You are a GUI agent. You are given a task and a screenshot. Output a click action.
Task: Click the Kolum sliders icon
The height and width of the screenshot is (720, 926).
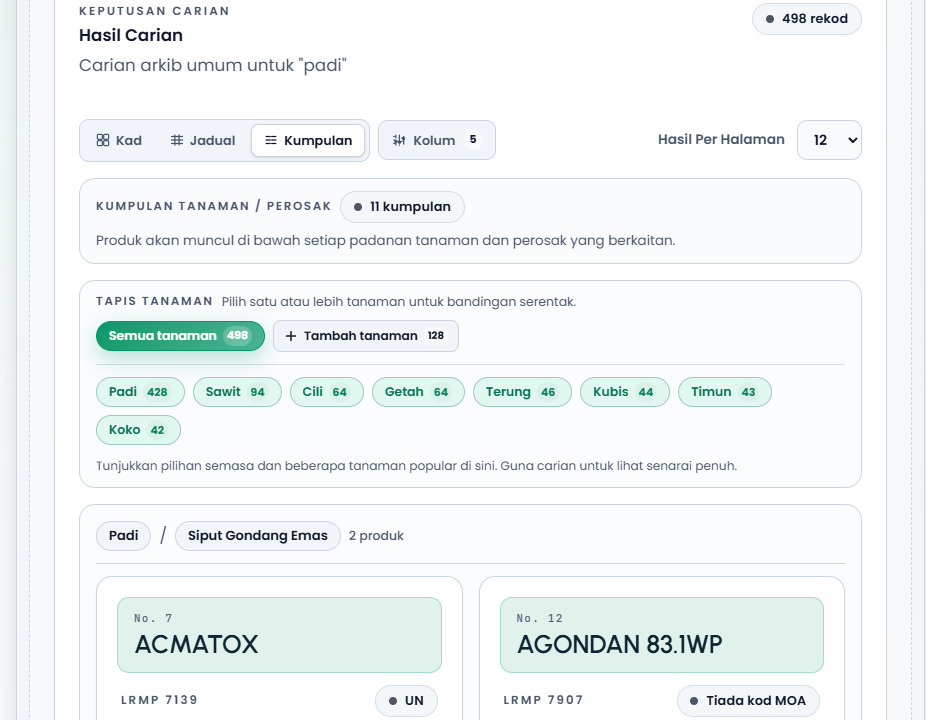399,140
